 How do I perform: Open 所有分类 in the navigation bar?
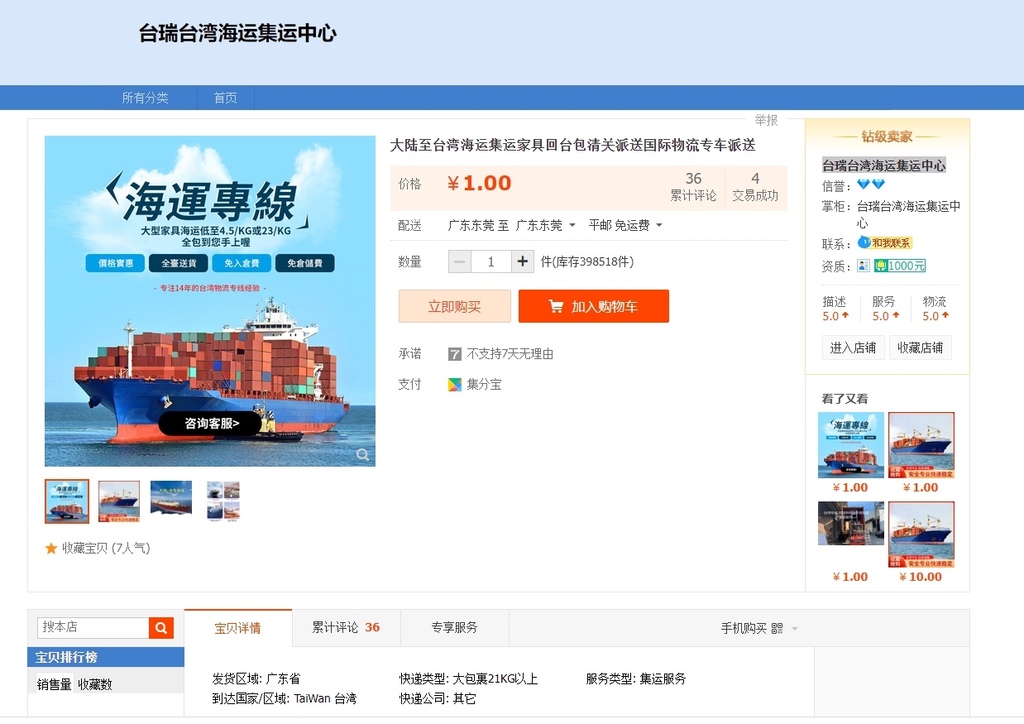point(145,98)
